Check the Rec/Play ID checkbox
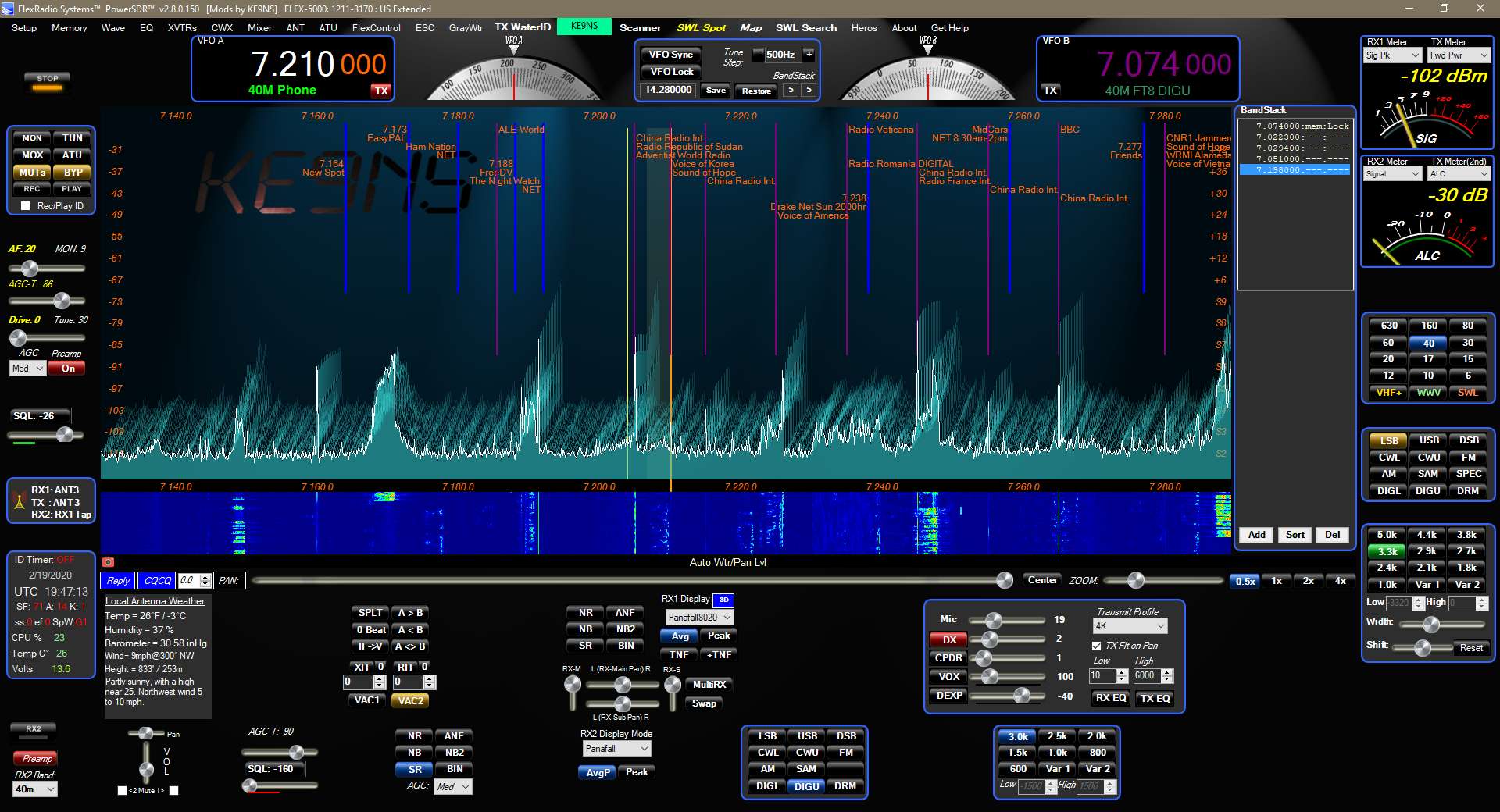1500x812 pixels. (26, 206)
